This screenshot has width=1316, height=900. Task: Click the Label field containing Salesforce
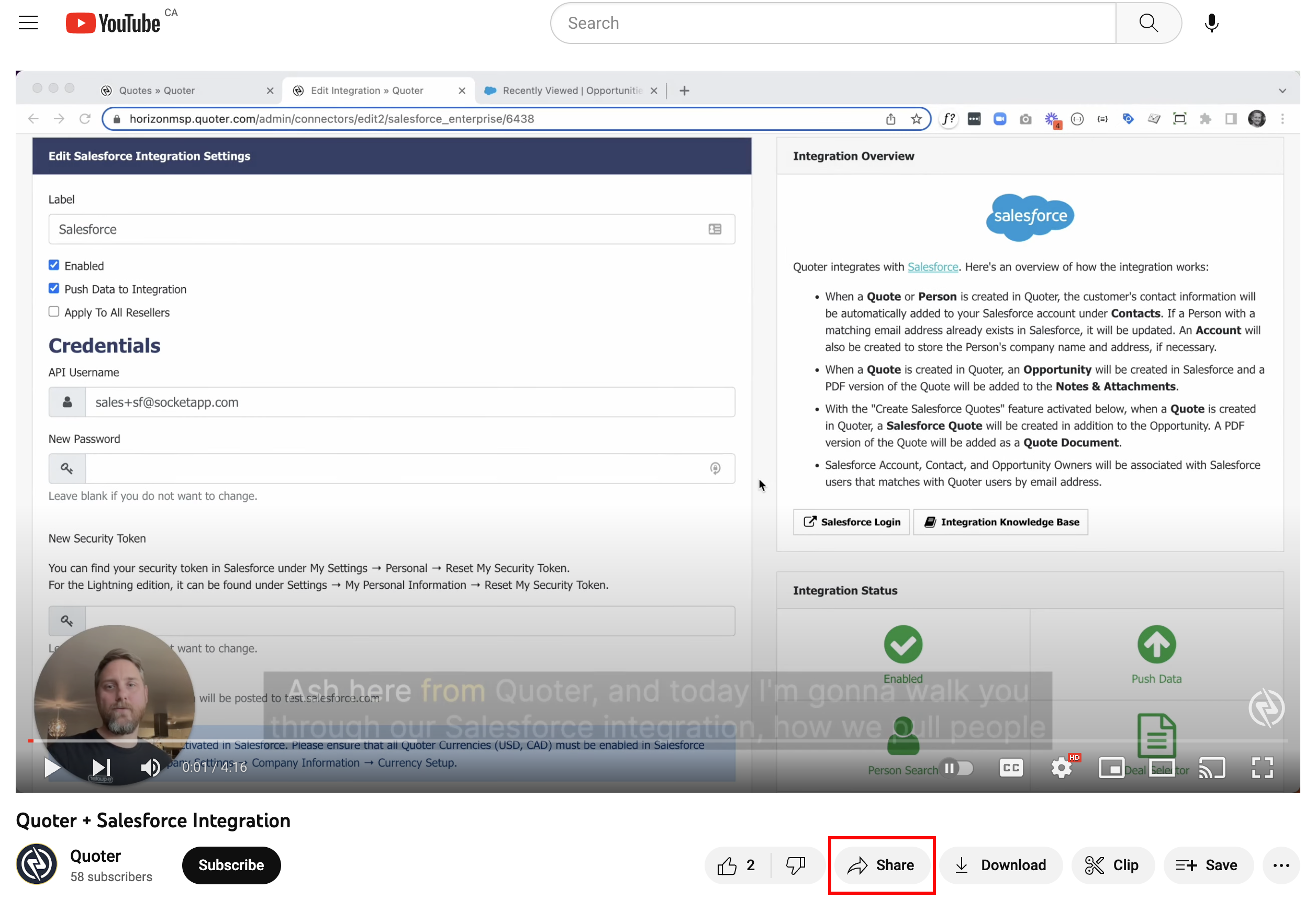(x=392, y=229)
